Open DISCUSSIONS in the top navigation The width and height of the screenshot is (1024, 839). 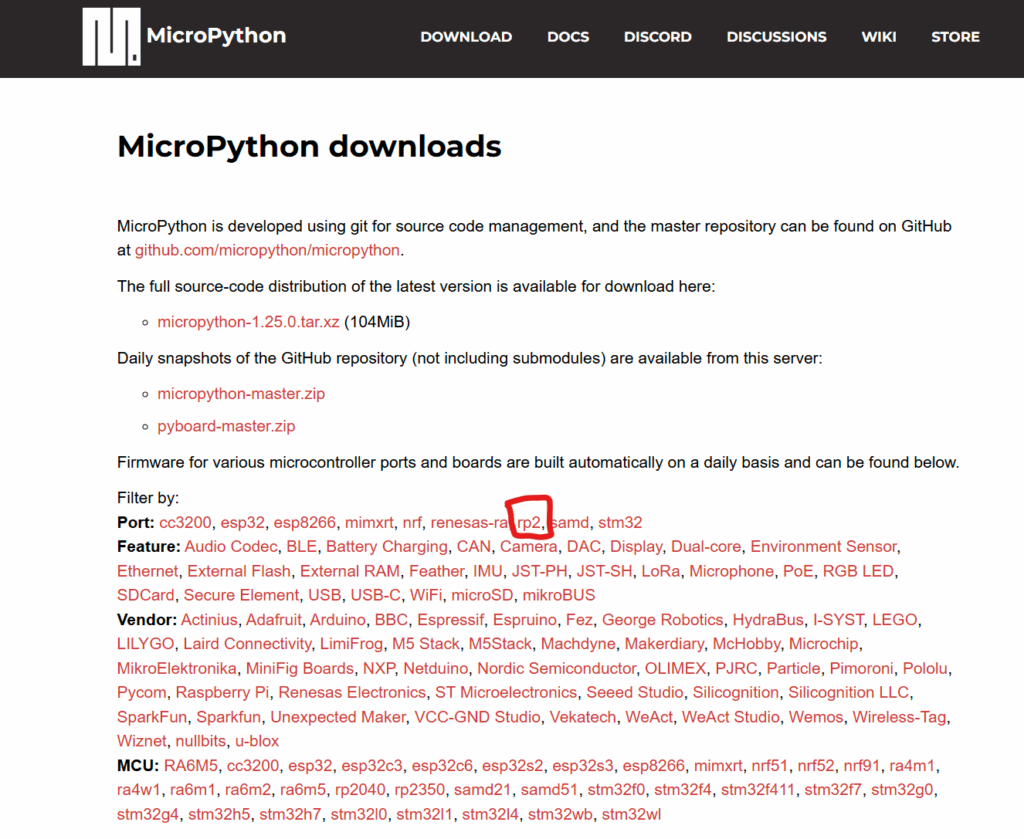pyautogui.click(x=776, y=37)
